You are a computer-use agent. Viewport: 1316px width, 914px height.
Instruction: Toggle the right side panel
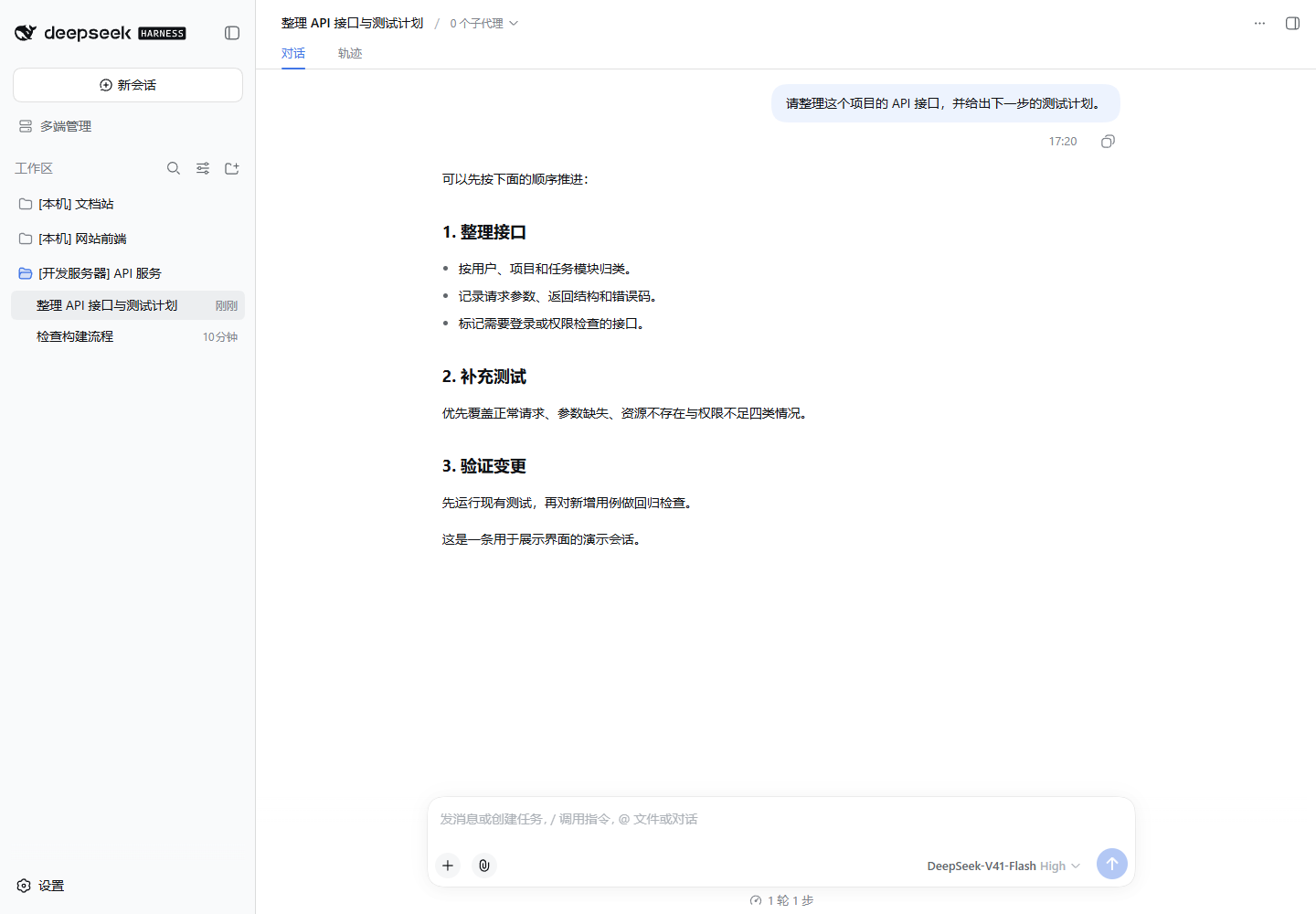point(1292,23)
